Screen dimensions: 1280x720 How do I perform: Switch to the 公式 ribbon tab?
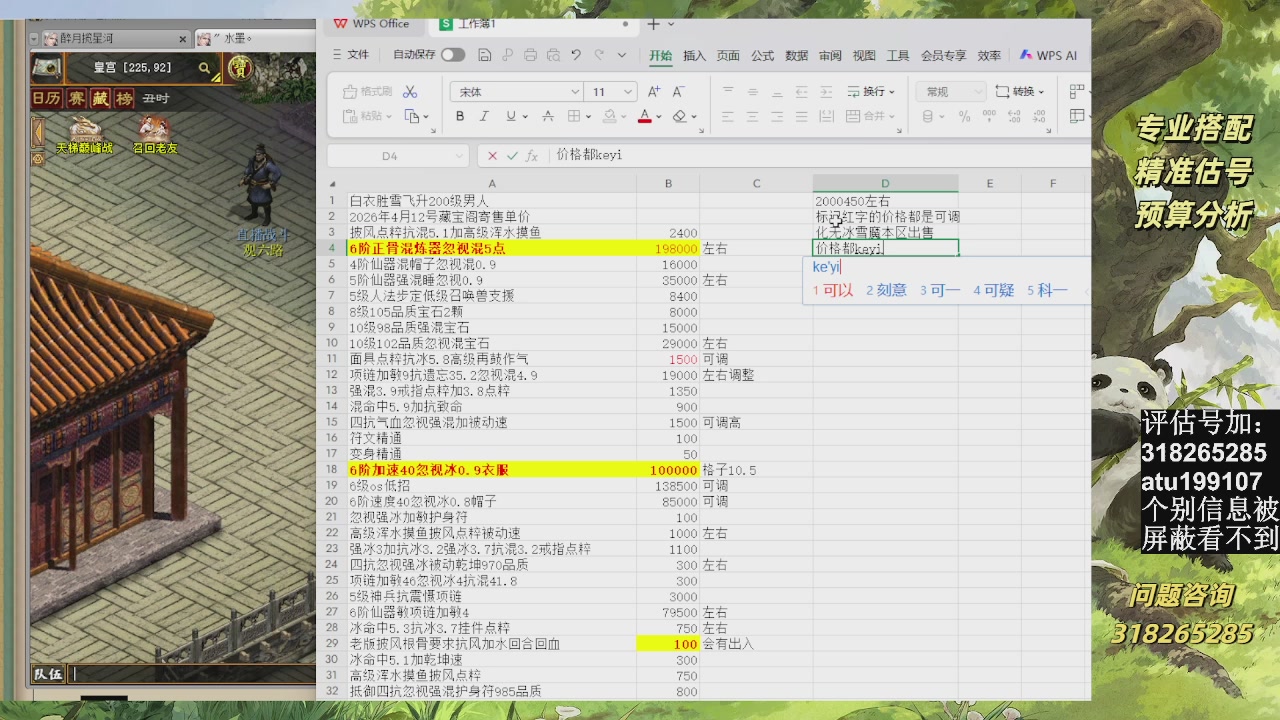tap(762, 56)
